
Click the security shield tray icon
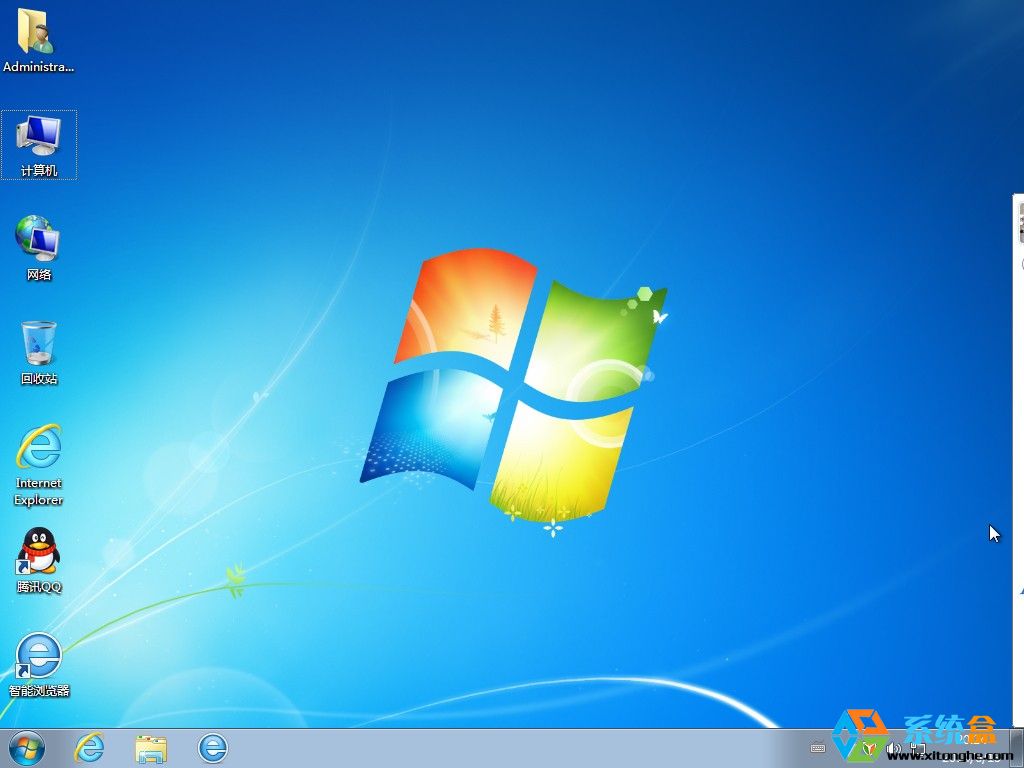click(869, 748)
